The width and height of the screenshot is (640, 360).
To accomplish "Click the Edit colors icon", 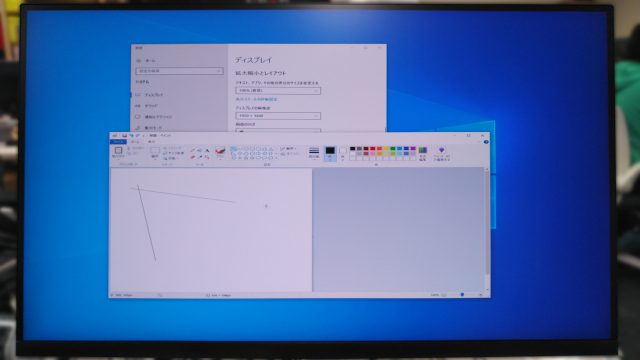I will pos(423,153).
